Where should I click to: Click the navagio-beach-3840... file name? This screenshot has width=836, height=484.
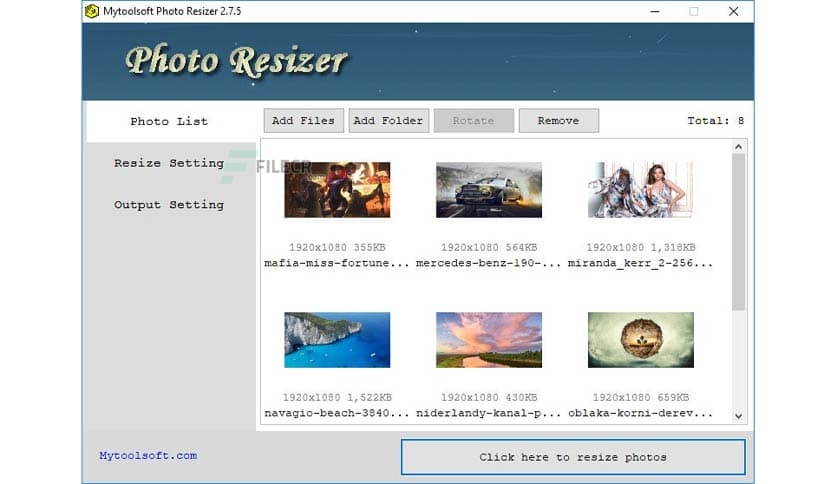pos(337,413)
